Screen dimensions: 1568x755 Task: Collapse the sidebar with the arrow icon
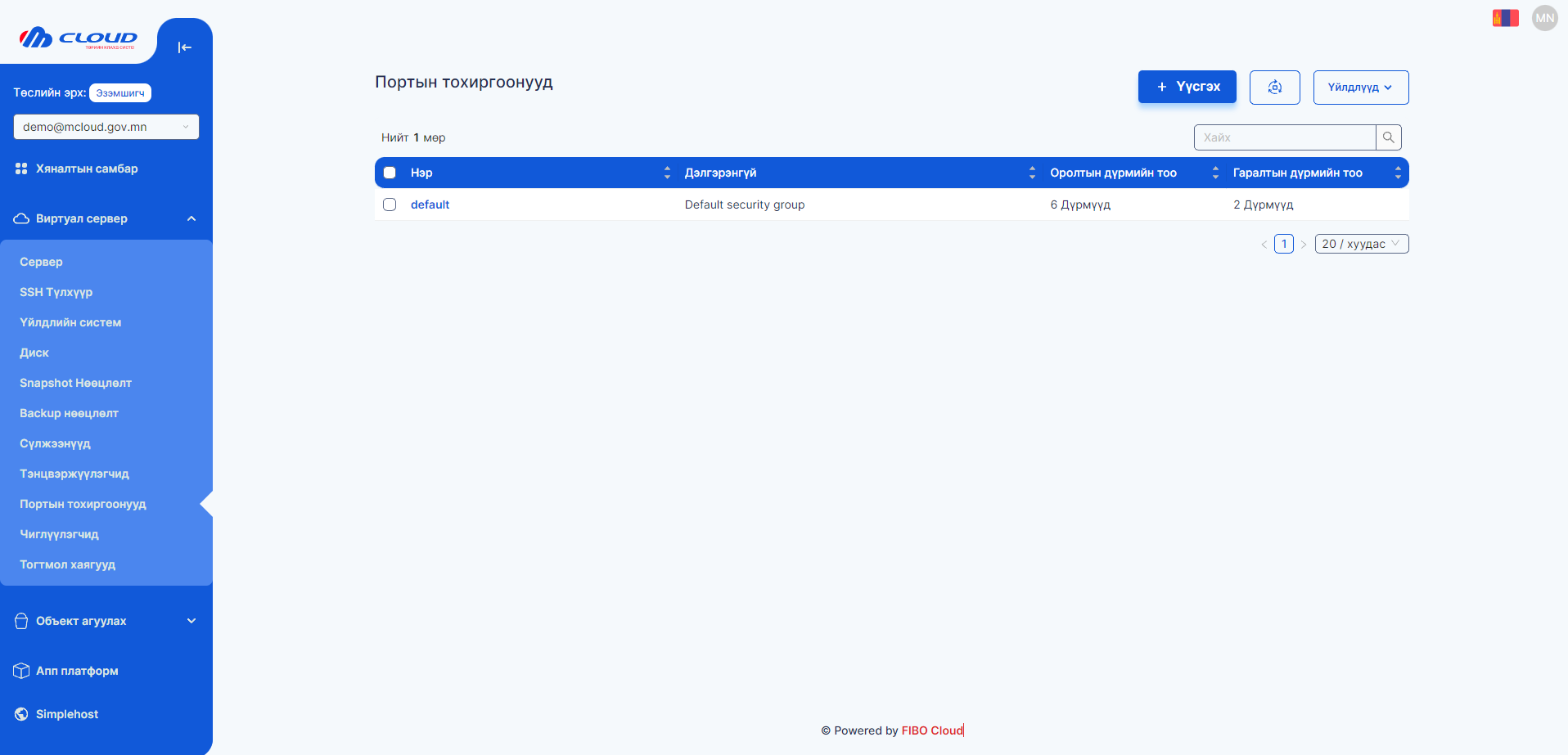tap(184, 47)
